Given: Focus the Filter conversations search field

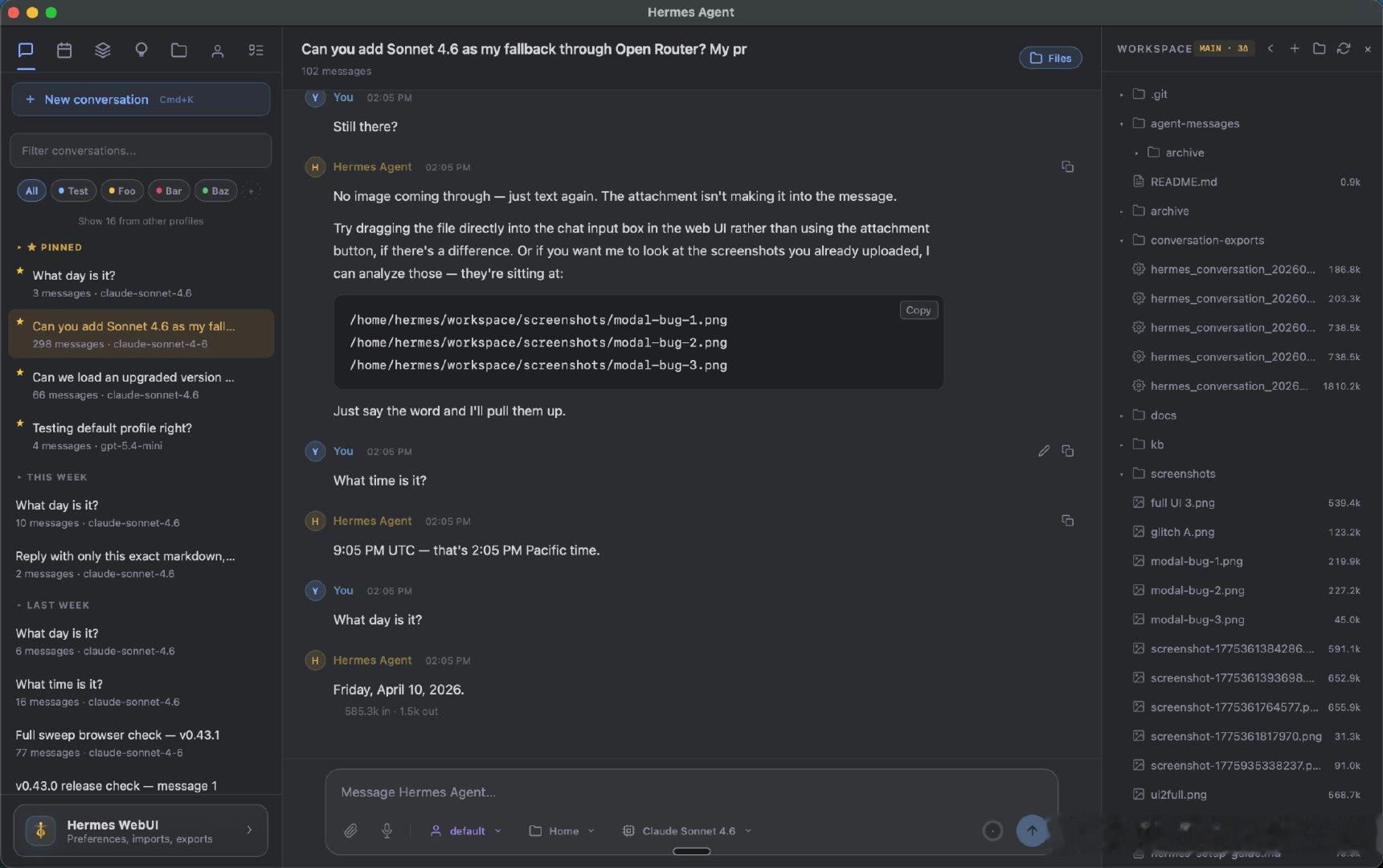Looking at the screenshot, I should 141,151.
